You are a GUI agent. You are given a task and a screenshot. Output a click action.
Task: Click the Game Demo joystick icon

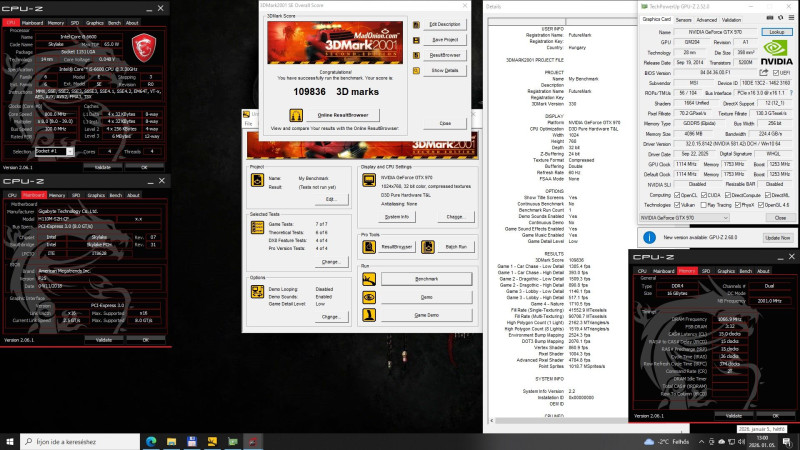click(x=369, y=315)
